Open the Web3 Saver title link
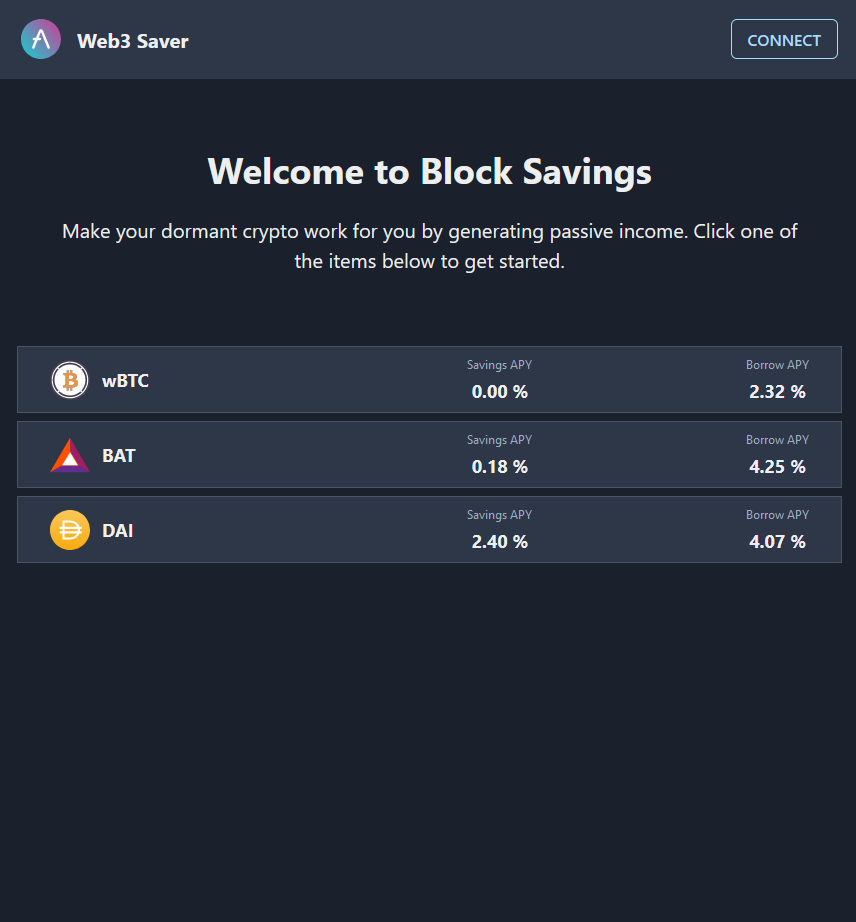 [x=133, y=41]
